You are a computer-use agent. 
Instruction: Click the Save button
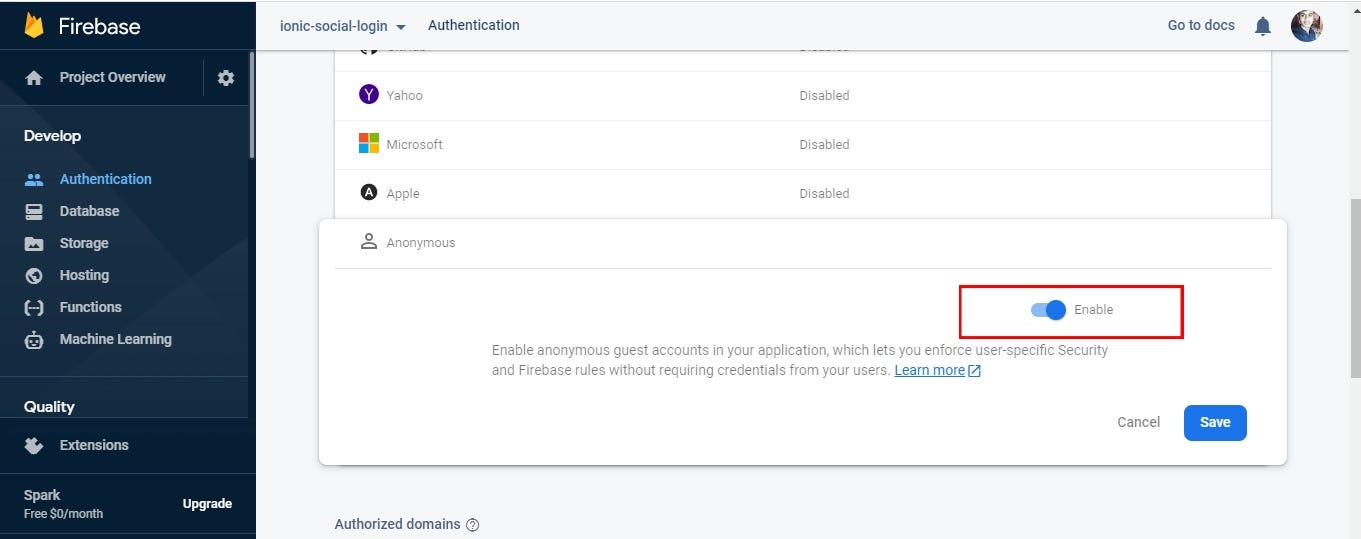point(1215,422)
